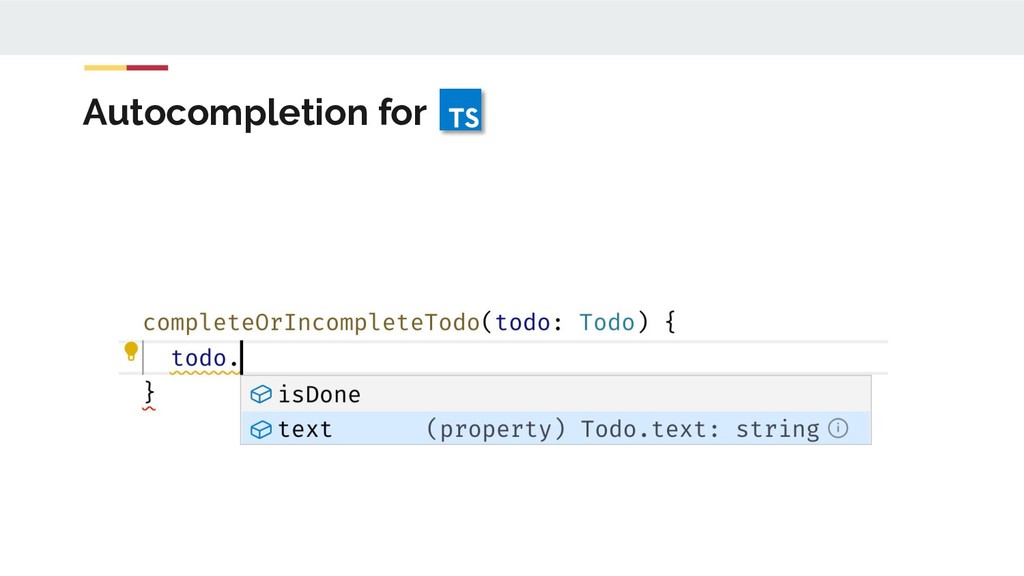The height and width of the screenshot is (576, 1024).
Task: Click the completeOrIncompleteTodo function name
Action: 312,323
